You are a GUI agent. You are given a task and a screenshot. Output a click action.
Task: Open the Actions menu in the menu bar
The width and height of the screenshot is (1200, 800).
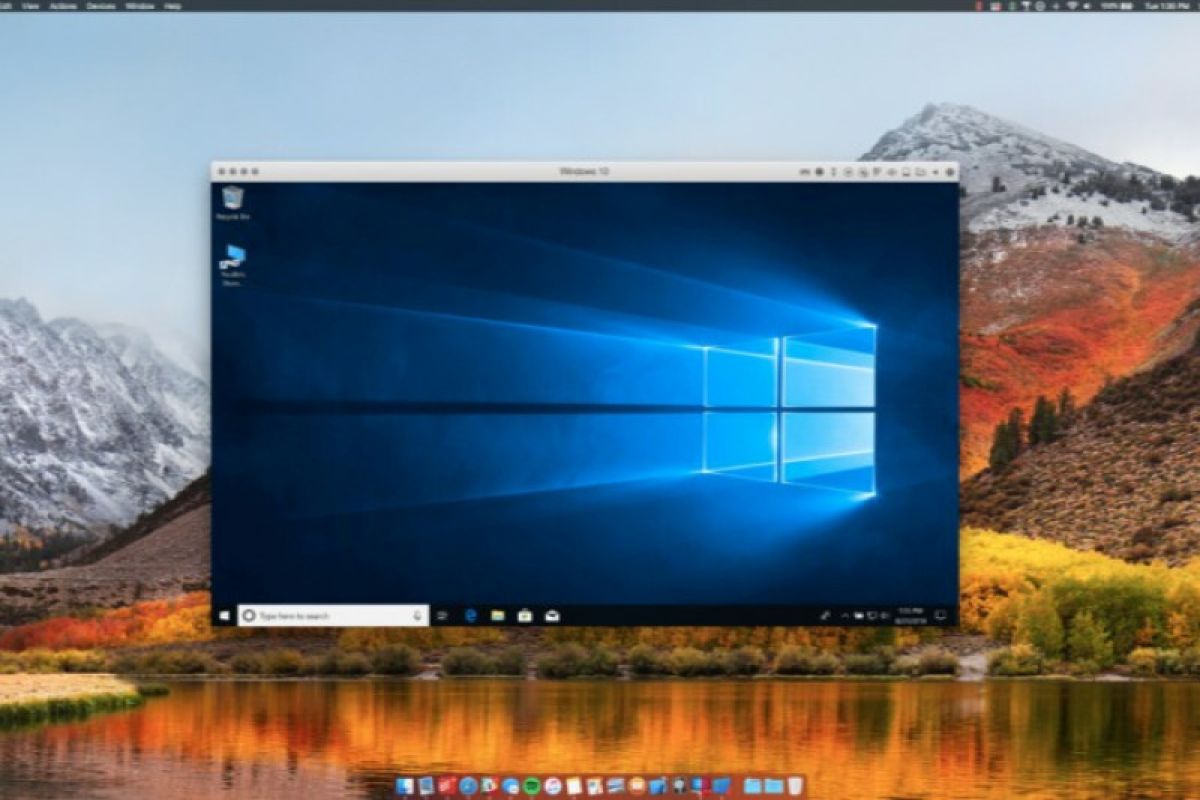(x=62, y=5)
